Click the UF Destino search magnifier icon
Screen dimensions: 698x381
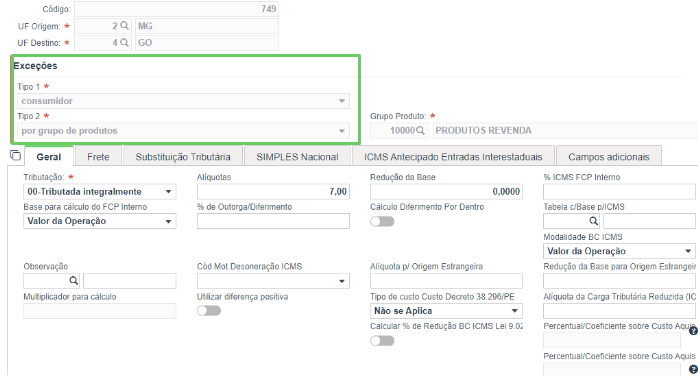[125, 43]
